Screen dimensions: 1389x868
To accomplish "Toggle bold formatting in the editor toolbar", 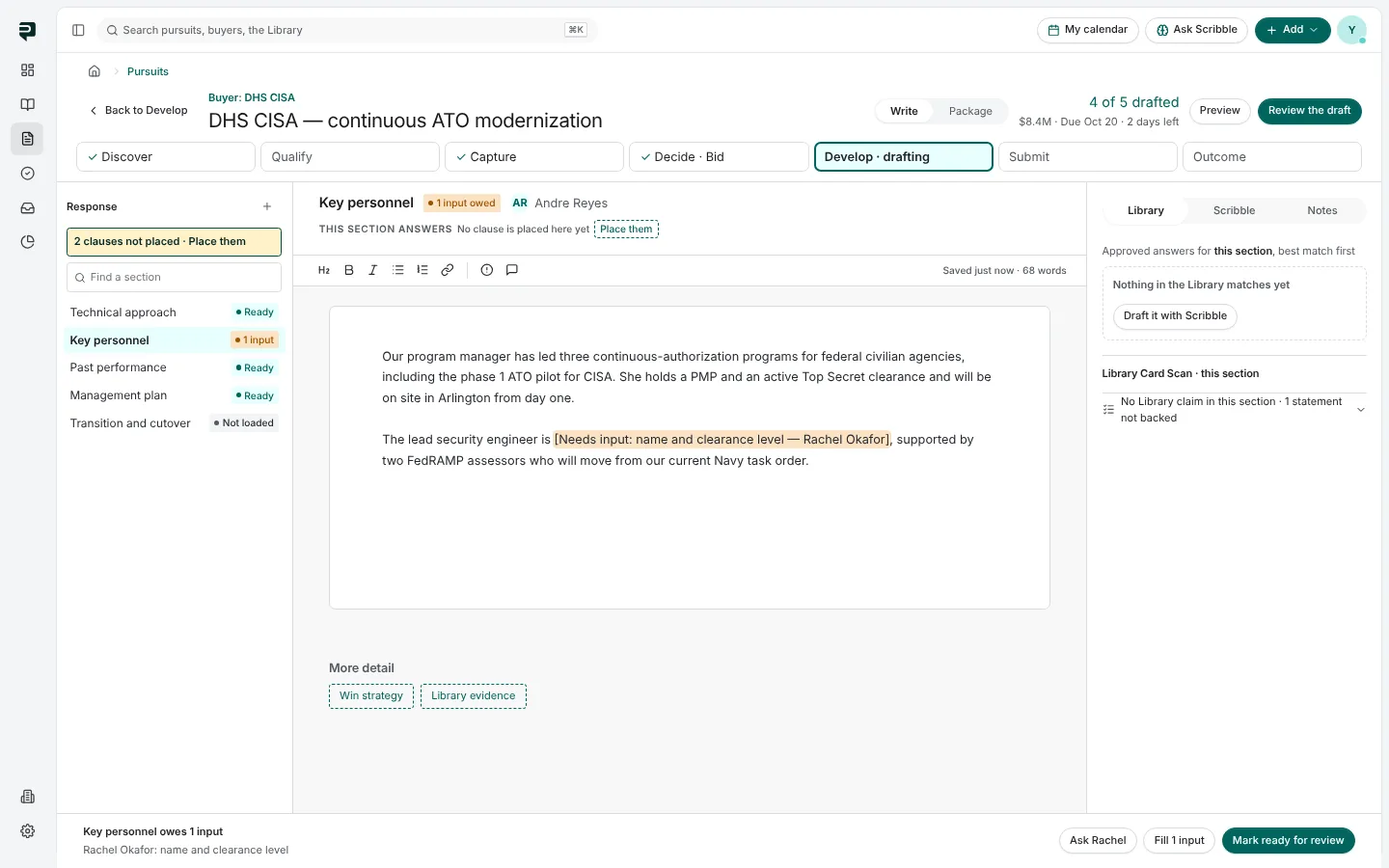I will [349, 270].
